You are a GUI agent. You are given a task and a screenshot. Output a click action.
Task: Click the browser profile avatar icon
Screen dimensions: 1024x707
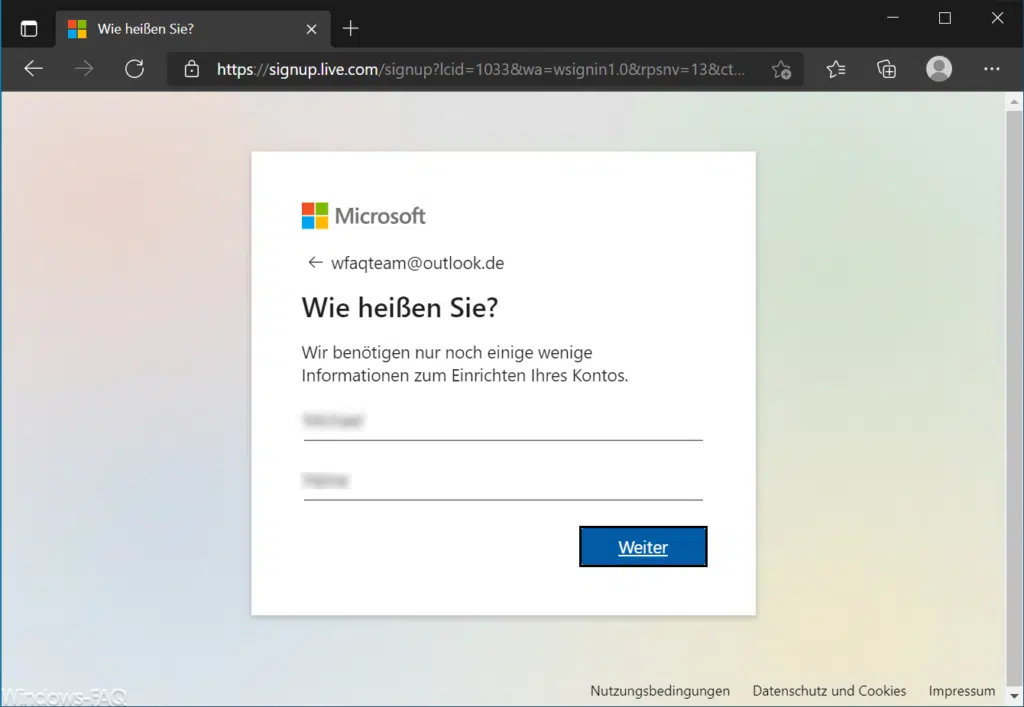938,69
